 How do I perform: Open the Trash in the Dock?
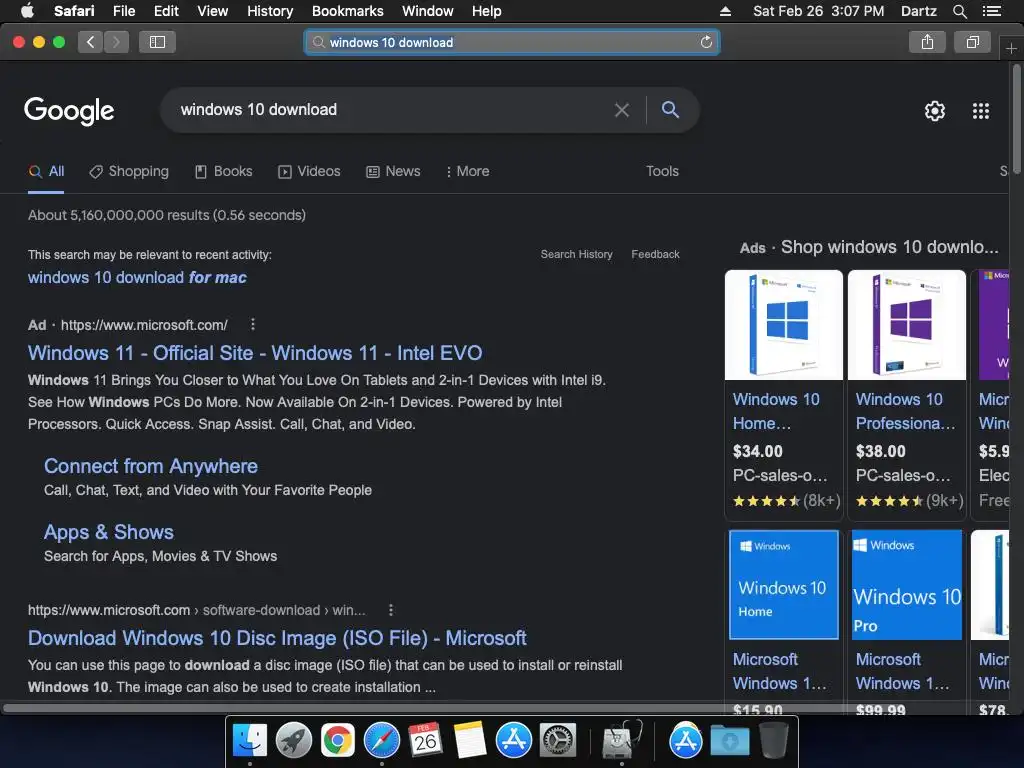coord(774,741)
